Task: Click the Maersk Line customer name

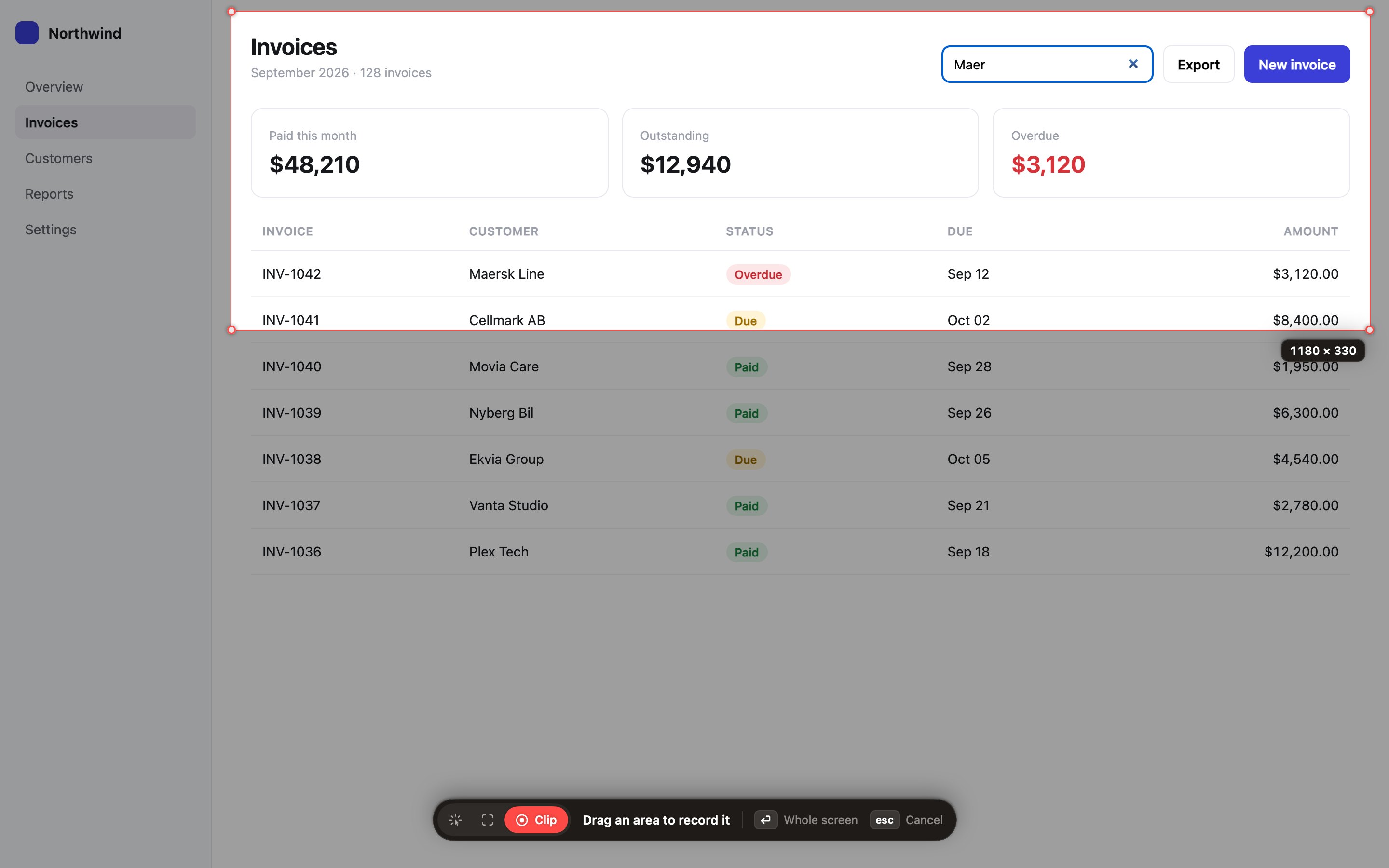Action: [506, 274]
